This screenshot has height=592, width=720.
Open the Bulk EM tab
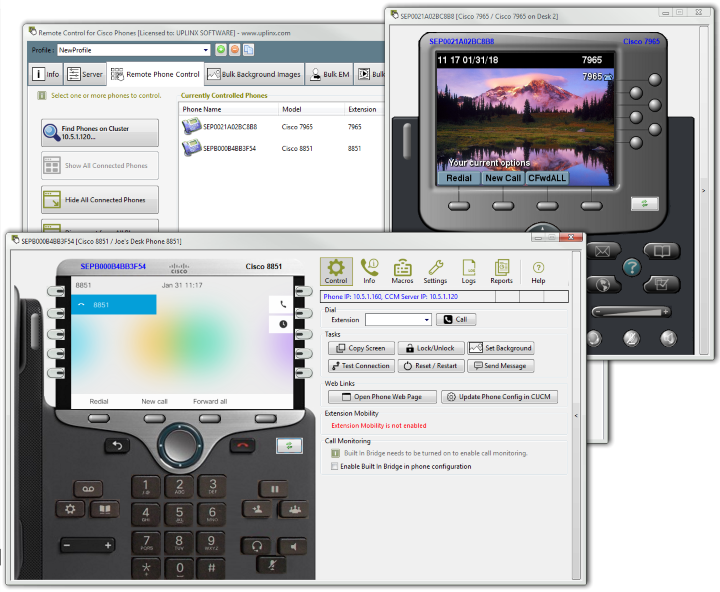click(x=329, y=74)
